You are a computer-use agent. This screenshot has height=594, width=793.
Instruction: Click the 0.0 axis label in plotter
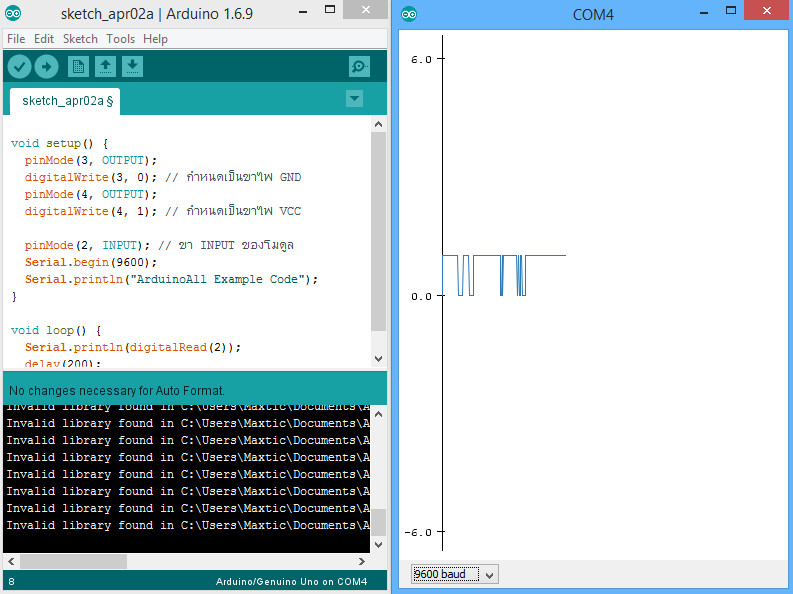click(421, 296)
